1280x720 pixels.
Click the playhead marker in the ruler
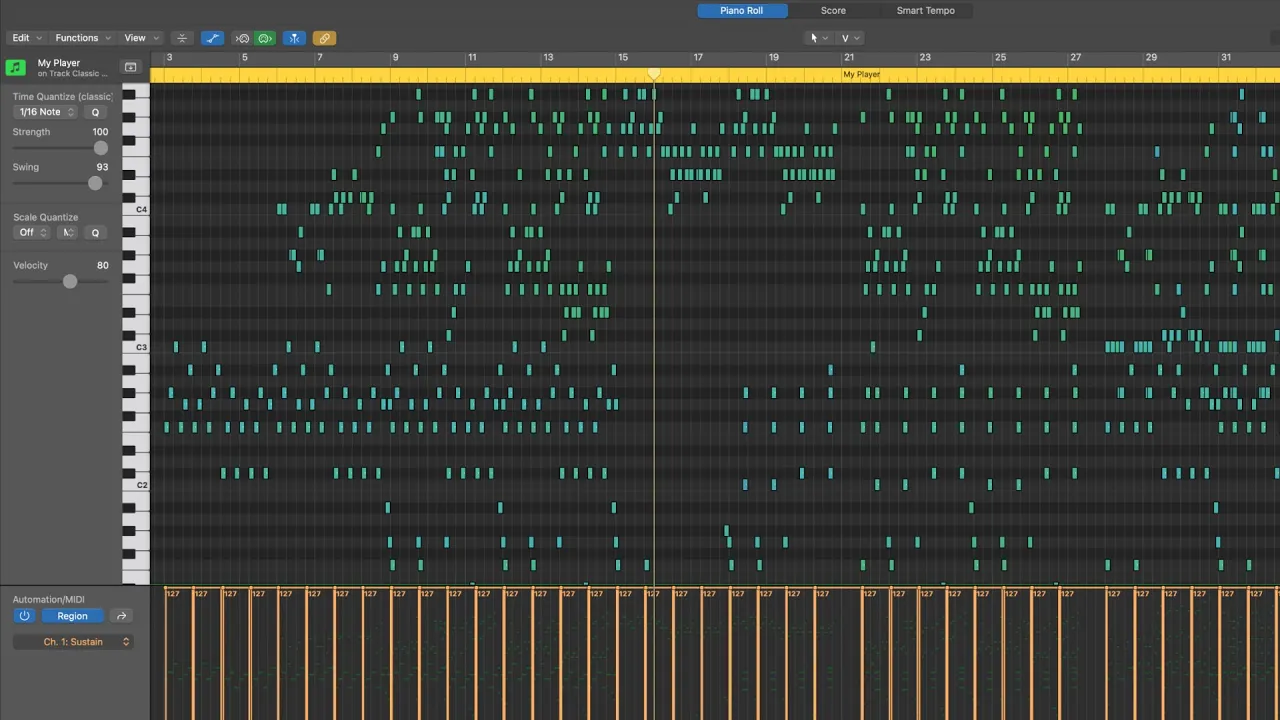point(654,74)
